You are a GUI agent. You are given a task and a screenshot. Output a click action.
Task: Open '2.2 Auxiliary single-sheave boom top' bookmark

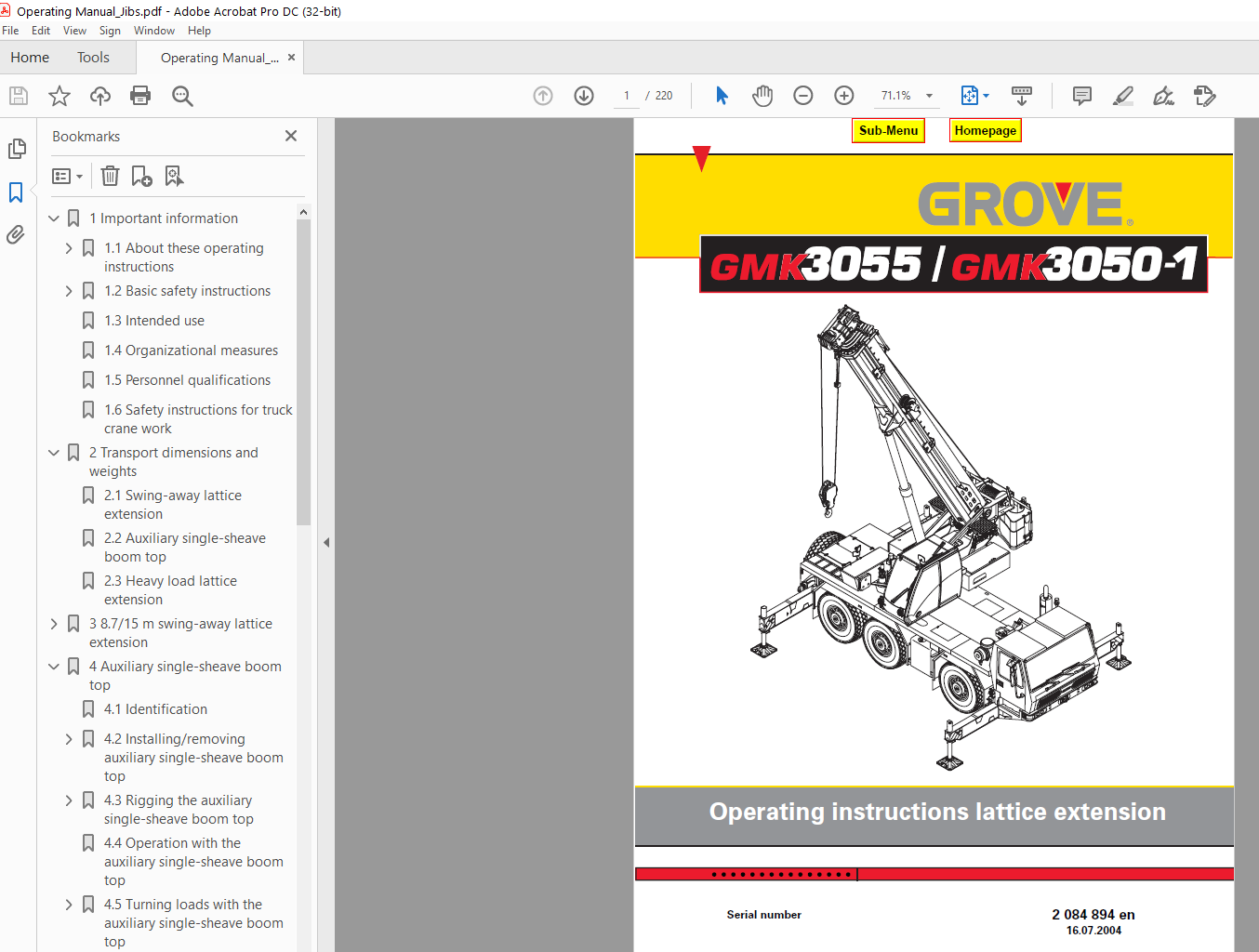click(185, 548)
